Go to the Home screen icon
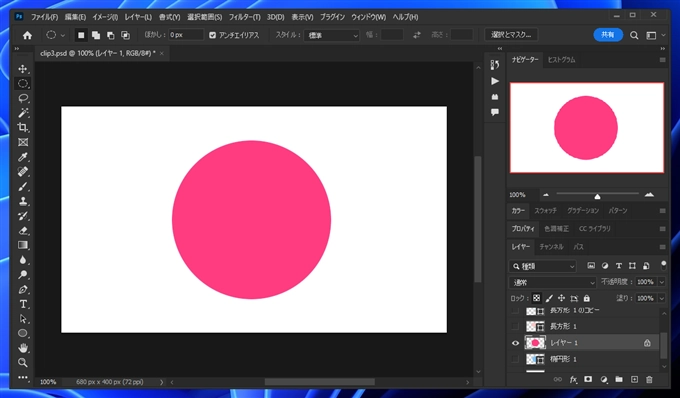Screen dimensions: 680x398 coord(27,35)
